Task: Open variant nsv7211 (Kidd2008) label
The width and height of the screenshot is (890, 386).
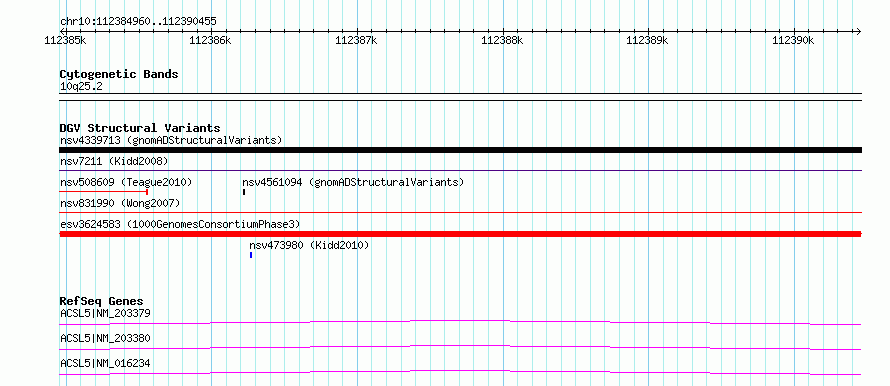Action: [114, 161]
